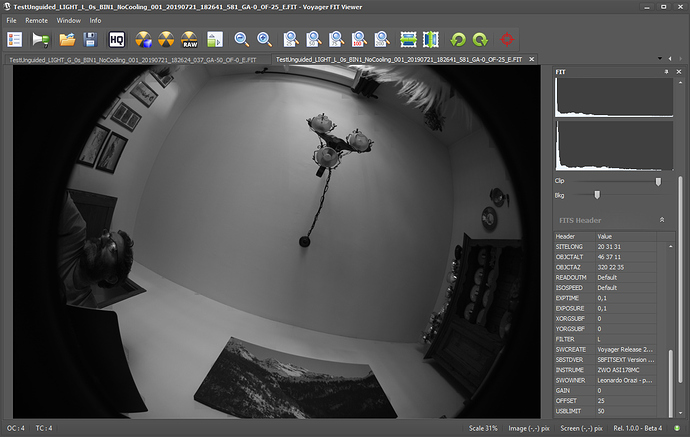Open the checklist options icon in toolbar
Image resolution: width=690 pixels, height=437 pixels.
pyautogui.click(x=15, y=40)
